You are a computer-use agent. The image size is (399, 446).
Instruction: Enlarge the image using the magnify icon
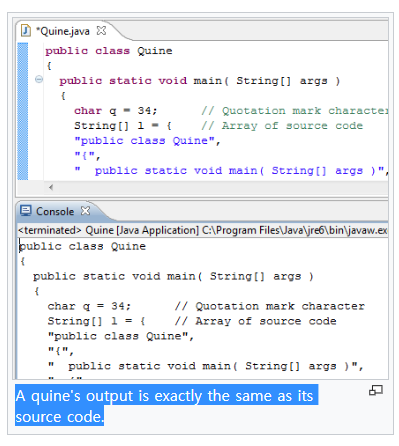376,390
